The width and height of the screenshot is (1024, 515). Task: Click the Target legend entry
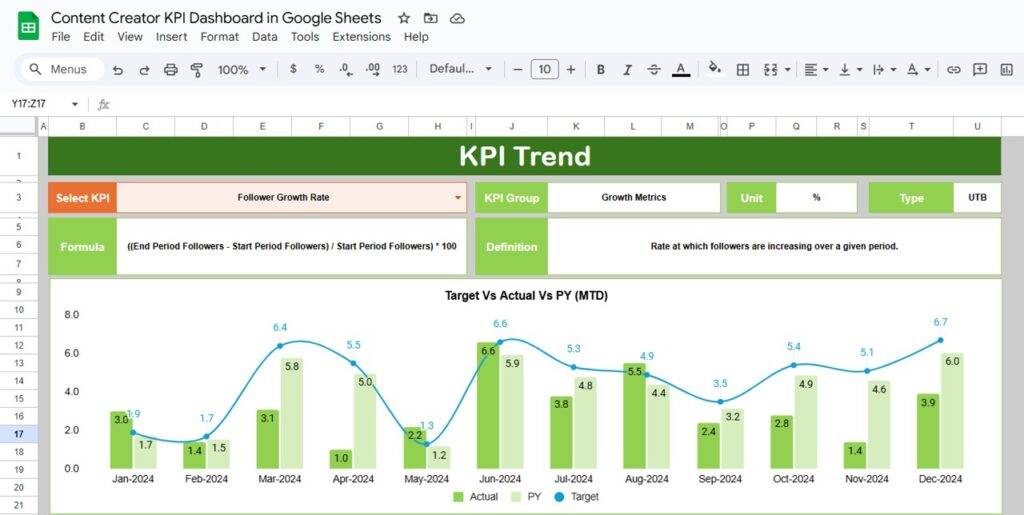[576, 497]
